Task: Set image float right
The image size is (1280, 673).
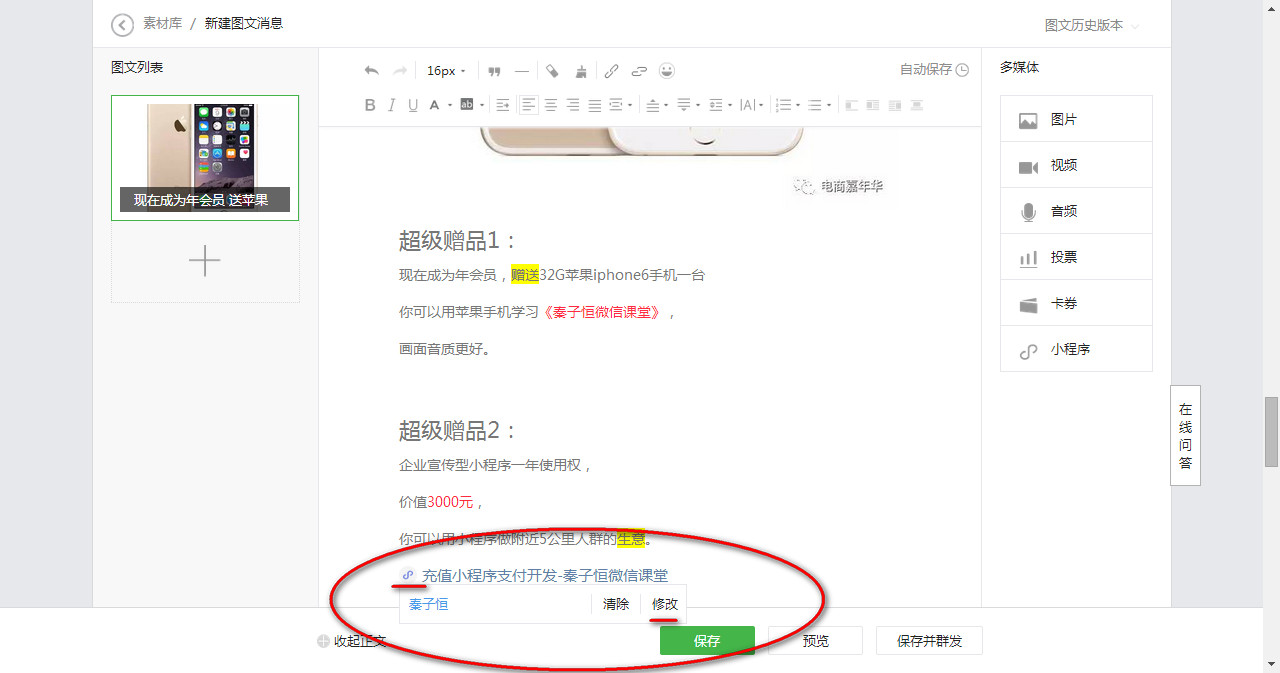Action: pyautogui.click(x=895, y=105)
